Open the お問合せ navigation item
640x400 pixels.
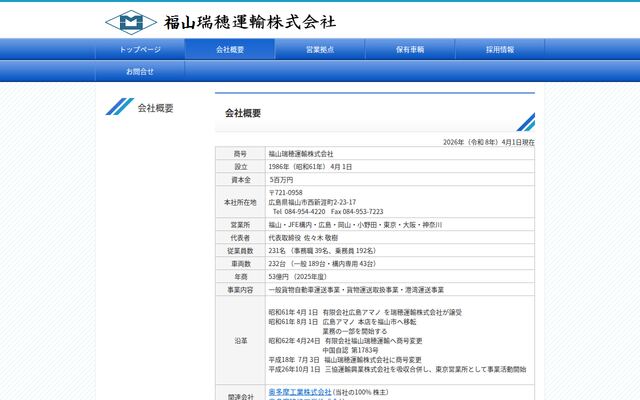(x=140, y=71)
